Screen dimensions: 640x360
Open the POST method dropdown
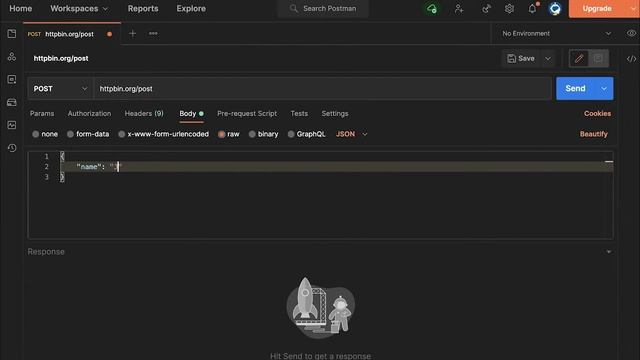click(x=60, y=89)
